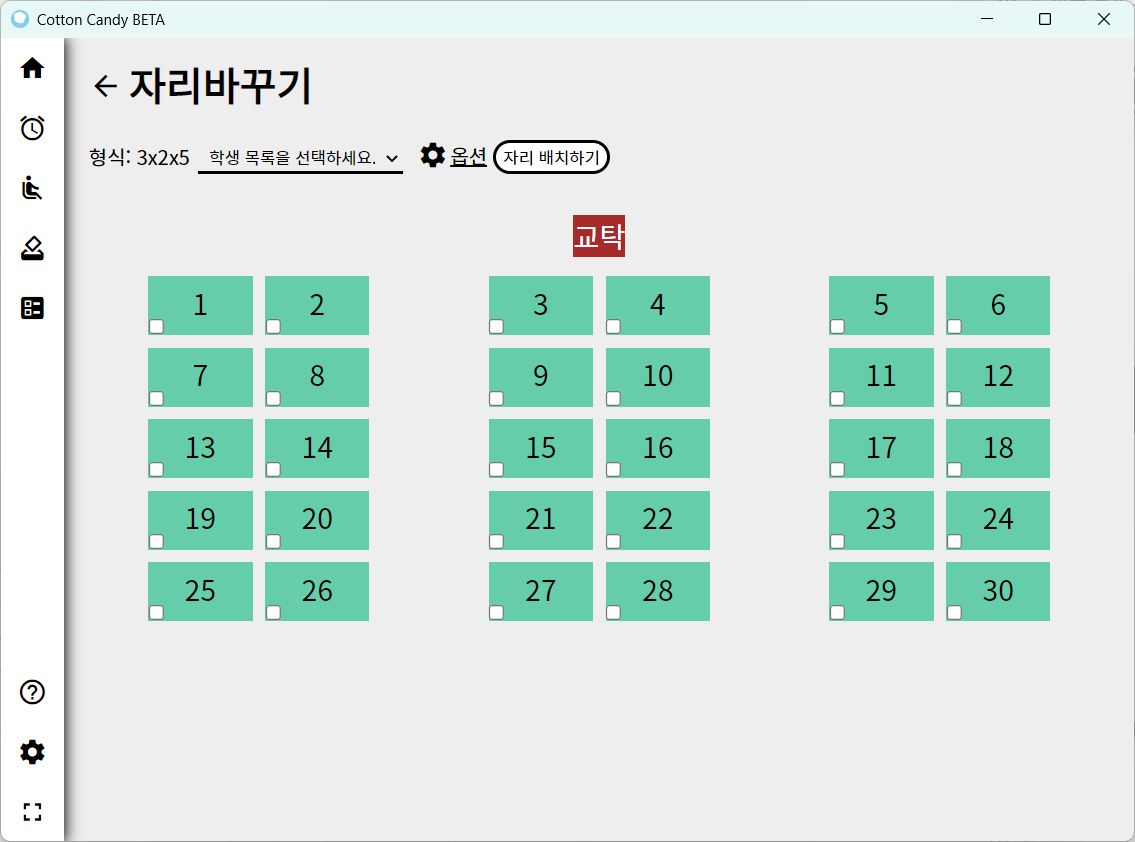Open the home page from sidebar

point(32,68)
